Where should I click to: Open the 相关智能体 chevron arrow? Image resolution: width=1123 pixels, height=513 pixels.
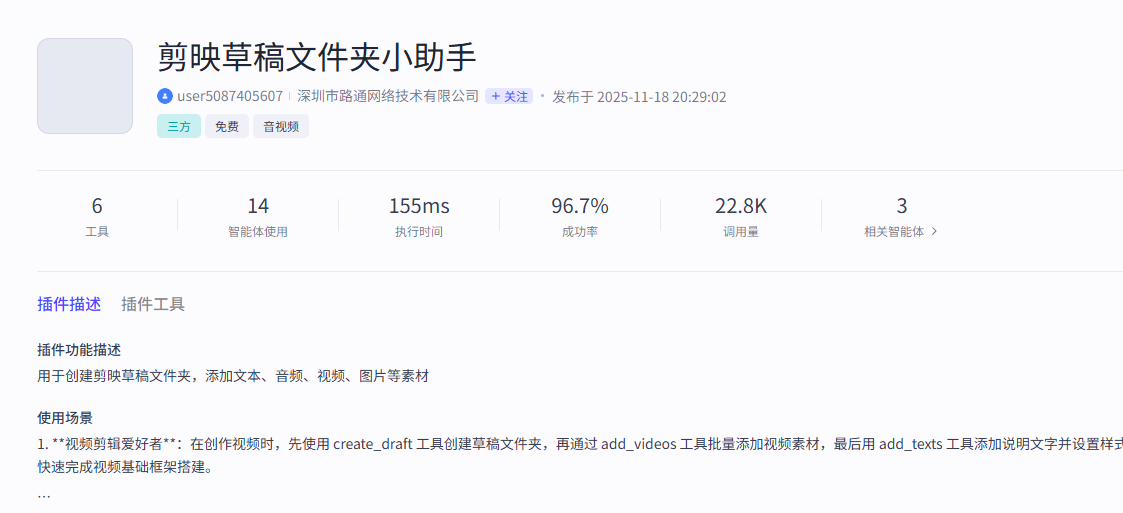(934, 231)
